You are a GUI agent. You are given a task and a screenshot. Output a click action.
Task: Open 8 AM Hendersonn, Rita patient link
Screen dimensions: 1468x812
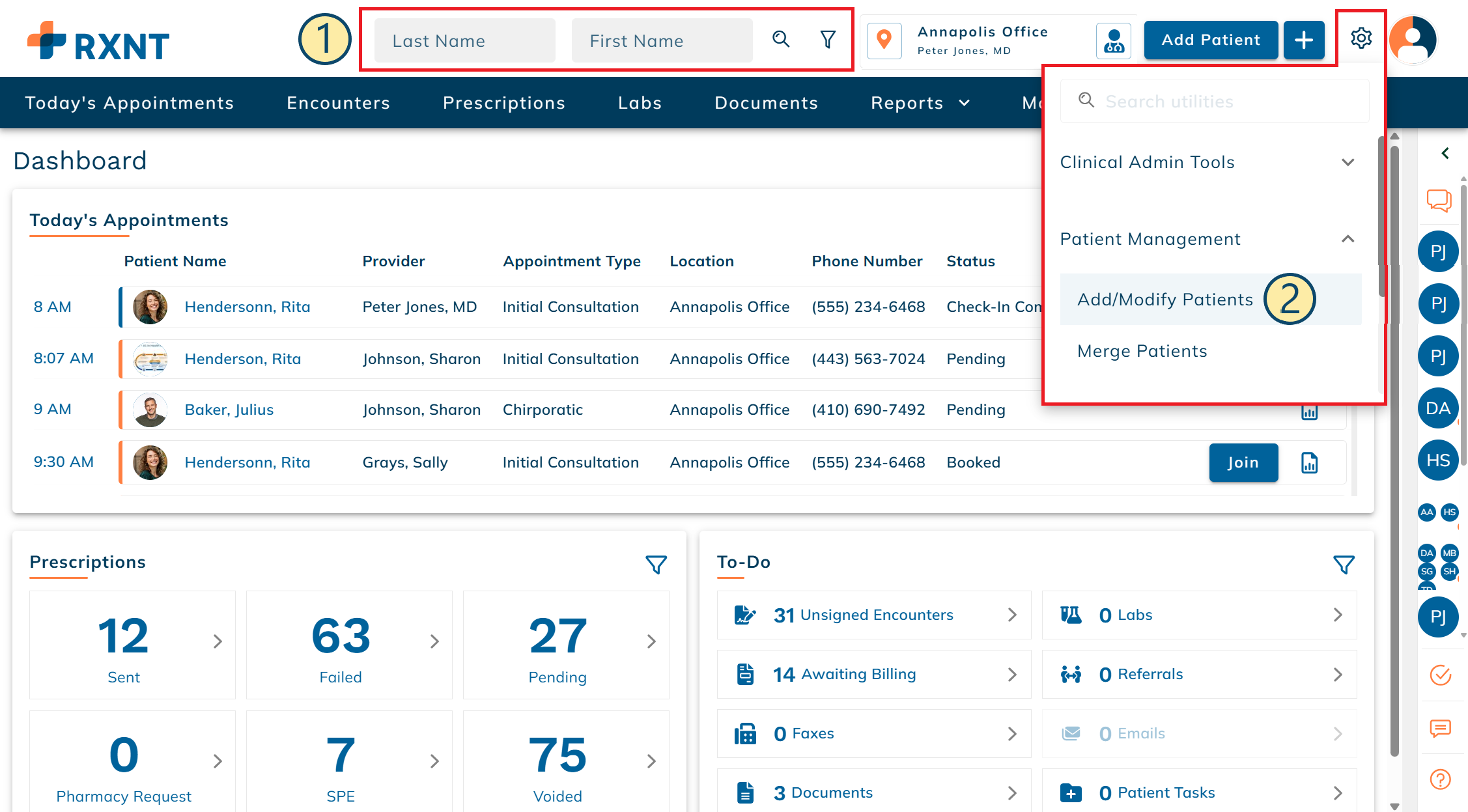pos(247,307)
